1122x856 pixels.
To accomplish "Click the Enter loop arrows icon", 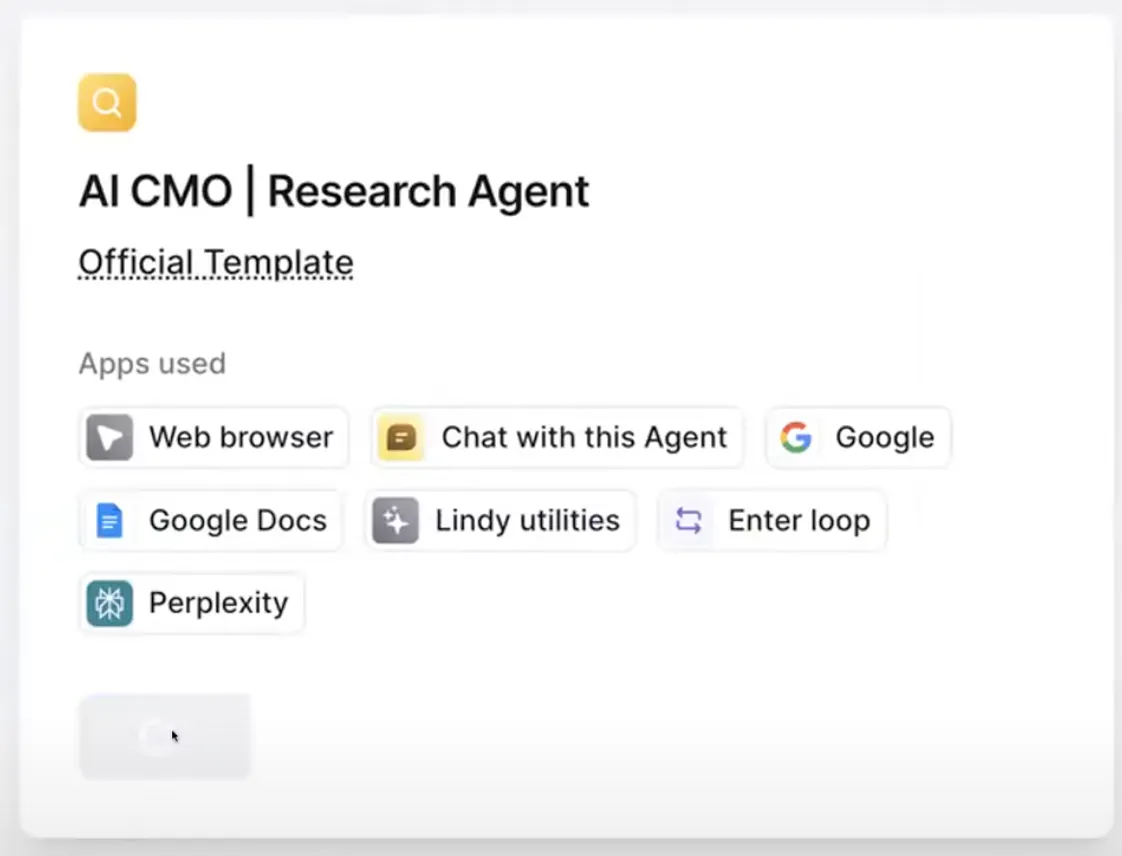I will [x=688, y=521].
